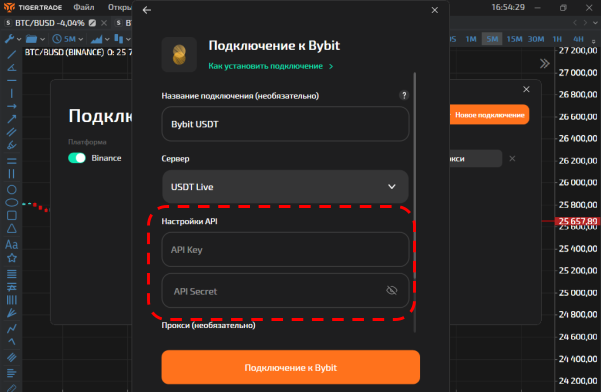Click the orange Подключение к Bybit button
Viewport: 601px width, 392px height.
coord(291,367)
